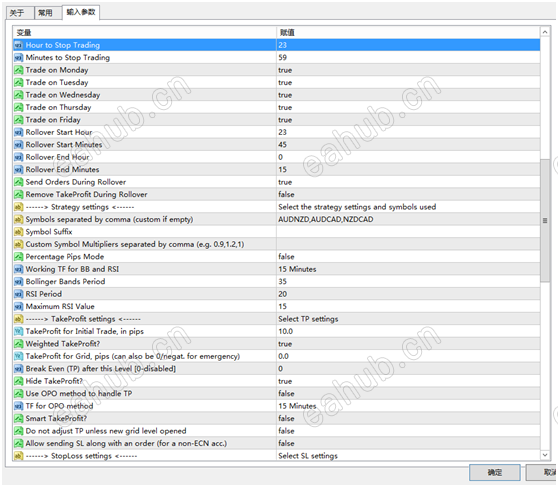Select the 输入参数 tab
Viewport: 558px width, 487px height.
pyautogui.click(x=81, y=12)
